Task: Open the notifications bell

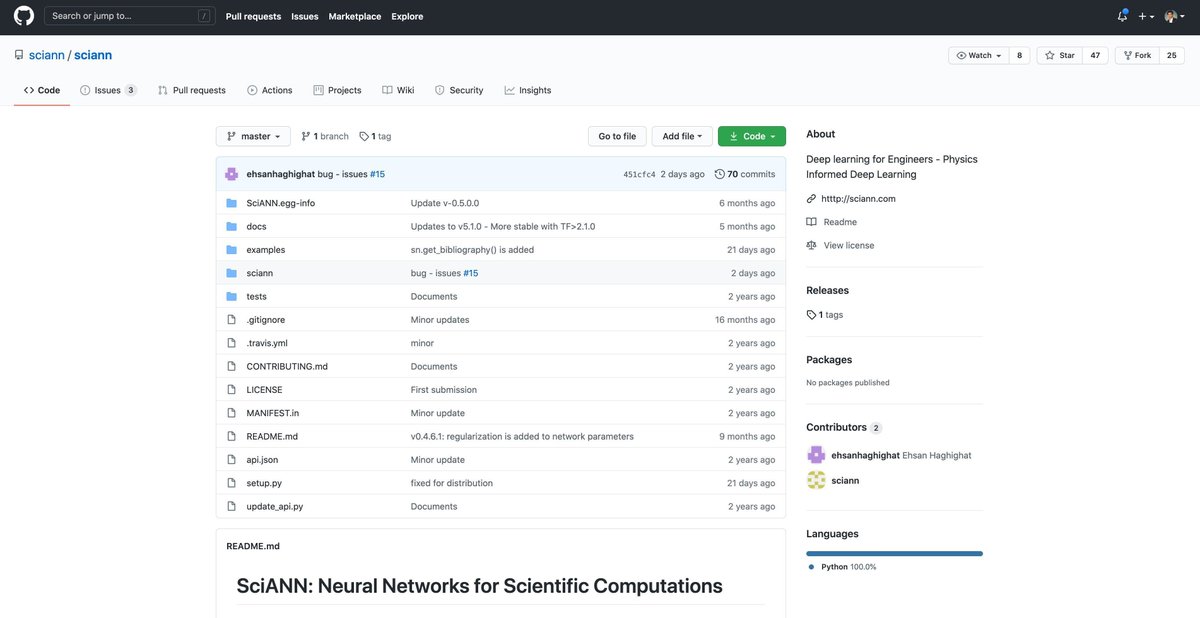Action: [x=1122, y=16]
